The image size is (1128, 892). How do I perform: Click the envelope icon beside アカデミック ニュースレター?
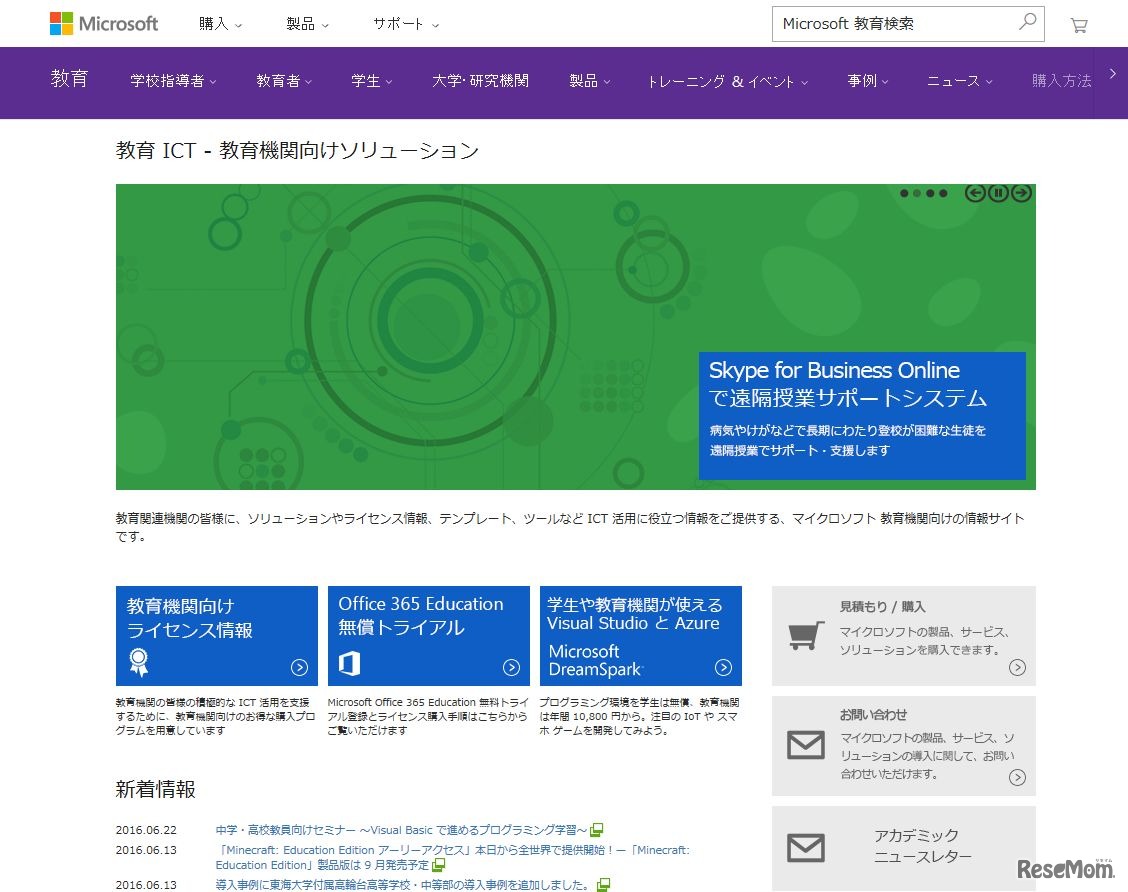click(806, 848)
